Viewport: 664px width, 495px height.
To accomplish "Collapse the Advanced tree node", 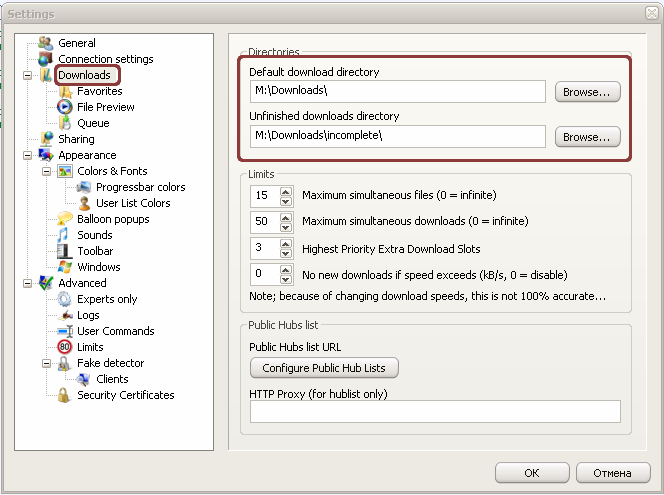I will (x=27, y=283).
